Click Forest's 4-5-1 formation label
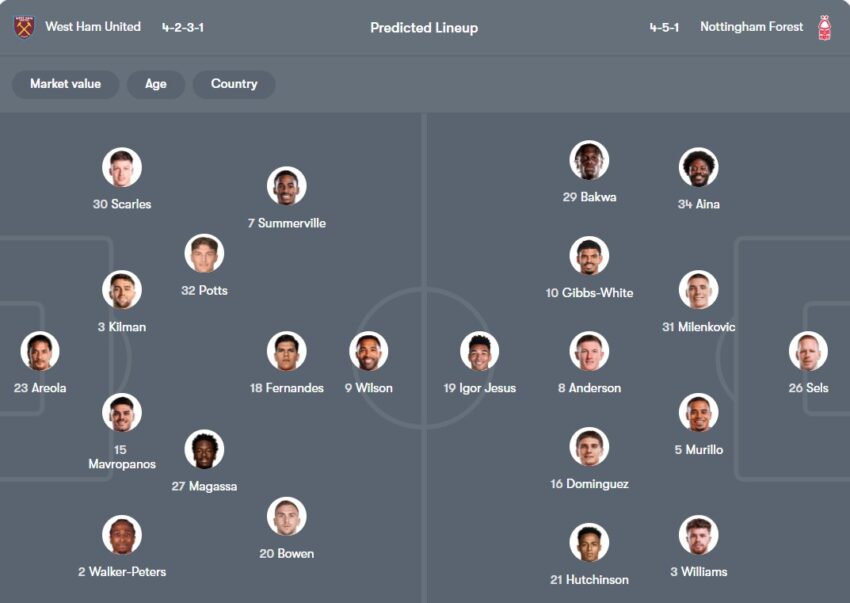850x603 pixels. coord(664,27)
